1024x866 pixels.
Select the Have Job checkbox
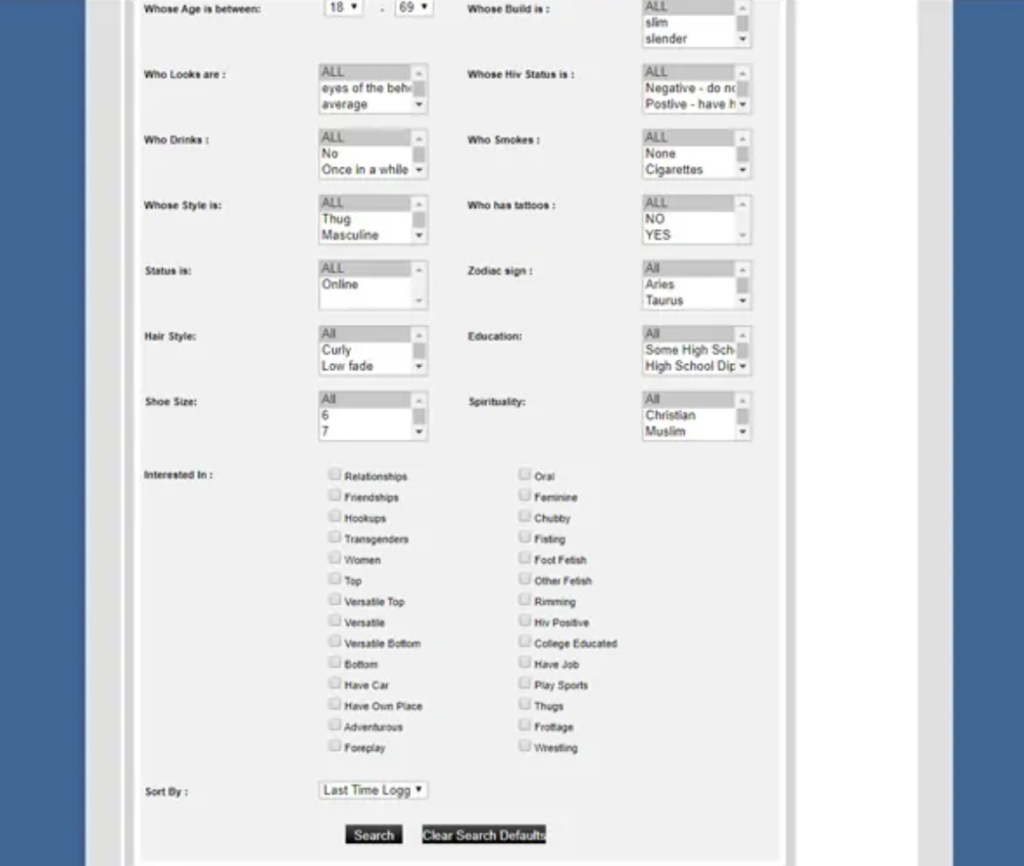click(x=525, y=663)
